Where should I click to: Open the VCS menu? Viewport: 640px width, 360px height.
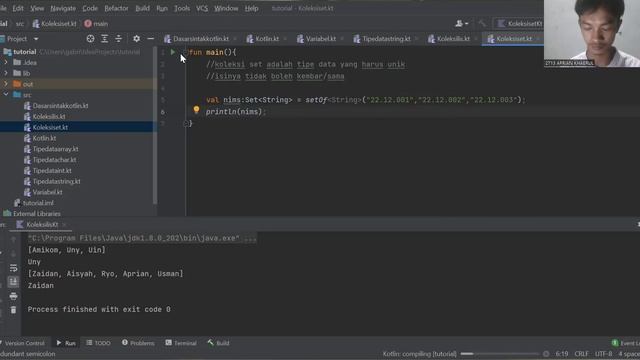click(202, 8)
